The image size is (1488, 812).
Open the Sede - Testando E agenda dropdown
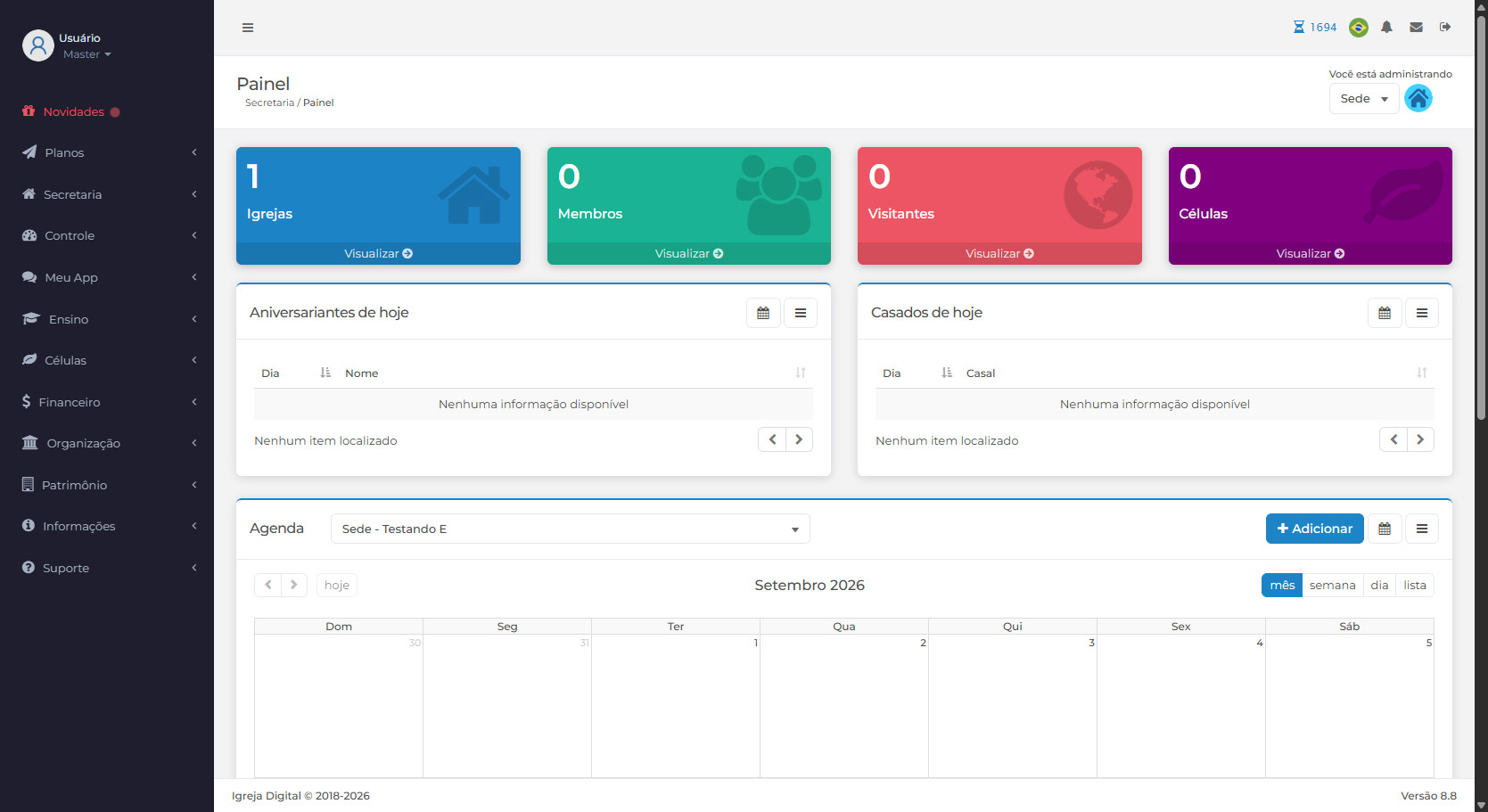point(570,529)
